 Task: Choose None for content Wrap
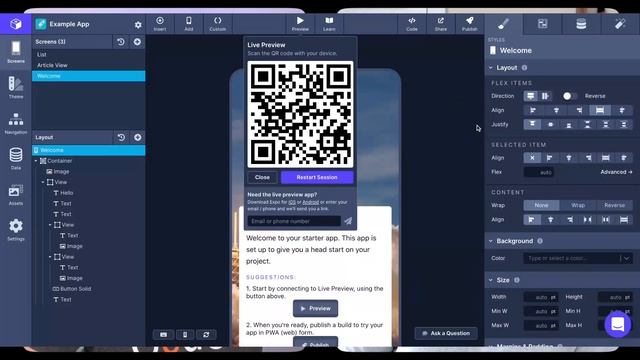click(x=542, y=205)
